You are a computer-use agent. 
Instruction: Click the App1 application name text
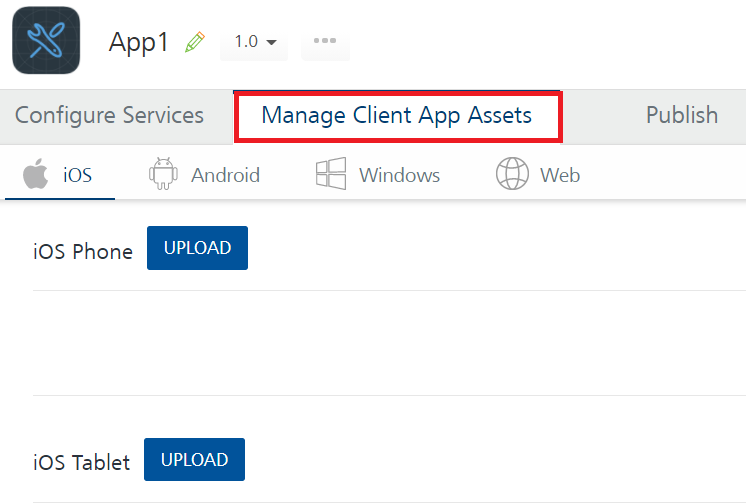(x=139, y=42)
